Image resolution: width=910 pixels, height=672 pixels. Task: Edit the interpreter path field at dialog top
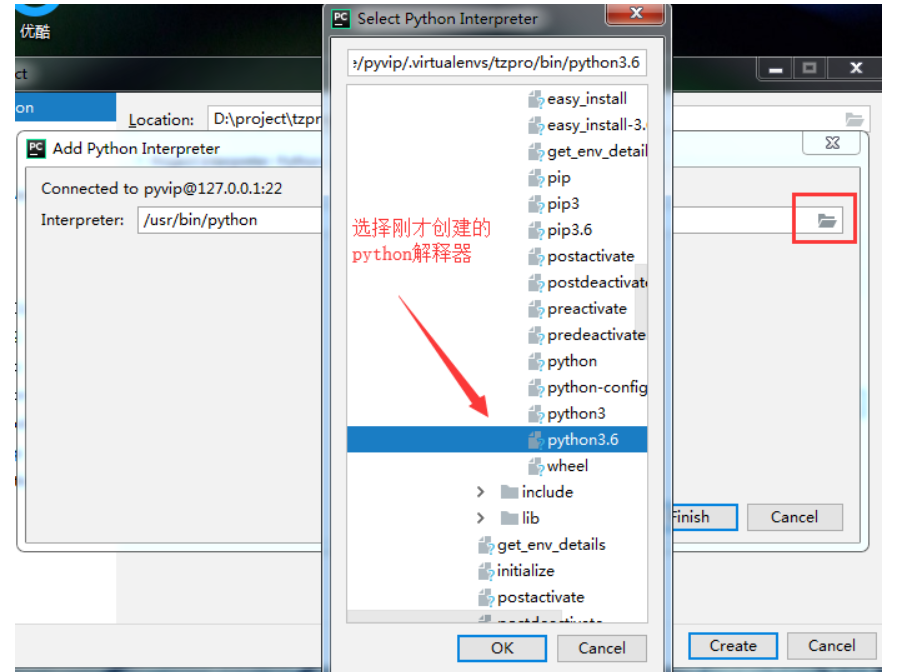click(497, 63)
